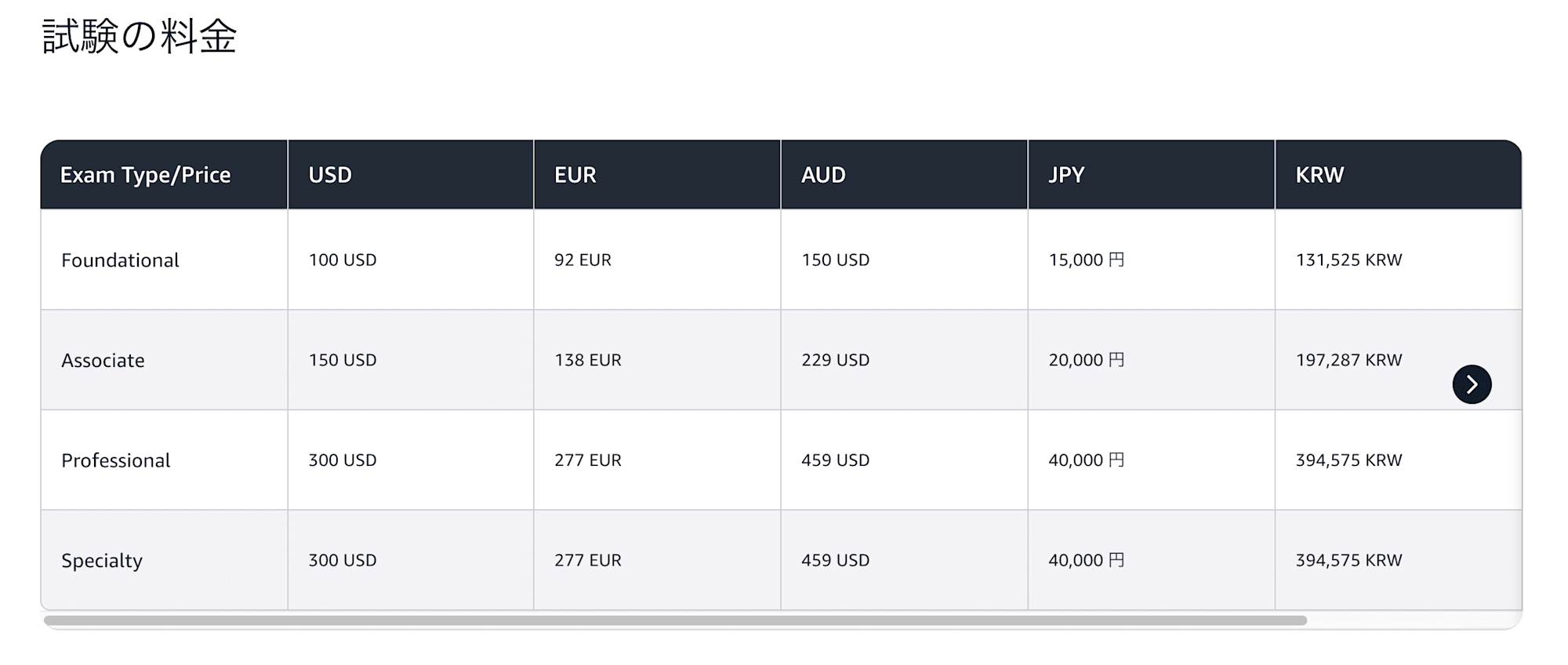This screenshot has width=1568, height=665.
Task: Click the USD column header
Action: tap(330, 175)
